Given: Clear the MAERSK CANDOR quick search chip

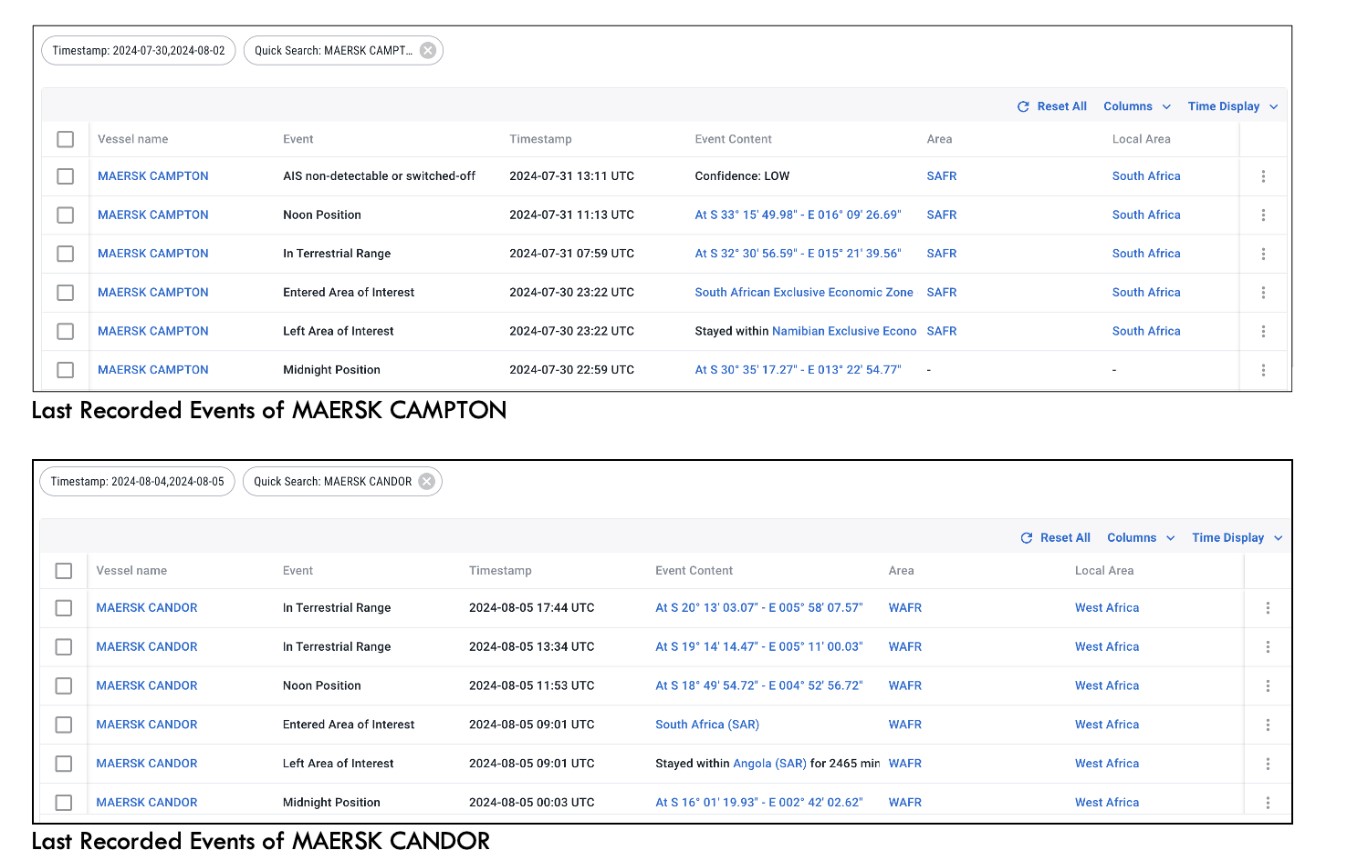Looking at the screenshot, I should click(427, 482).
